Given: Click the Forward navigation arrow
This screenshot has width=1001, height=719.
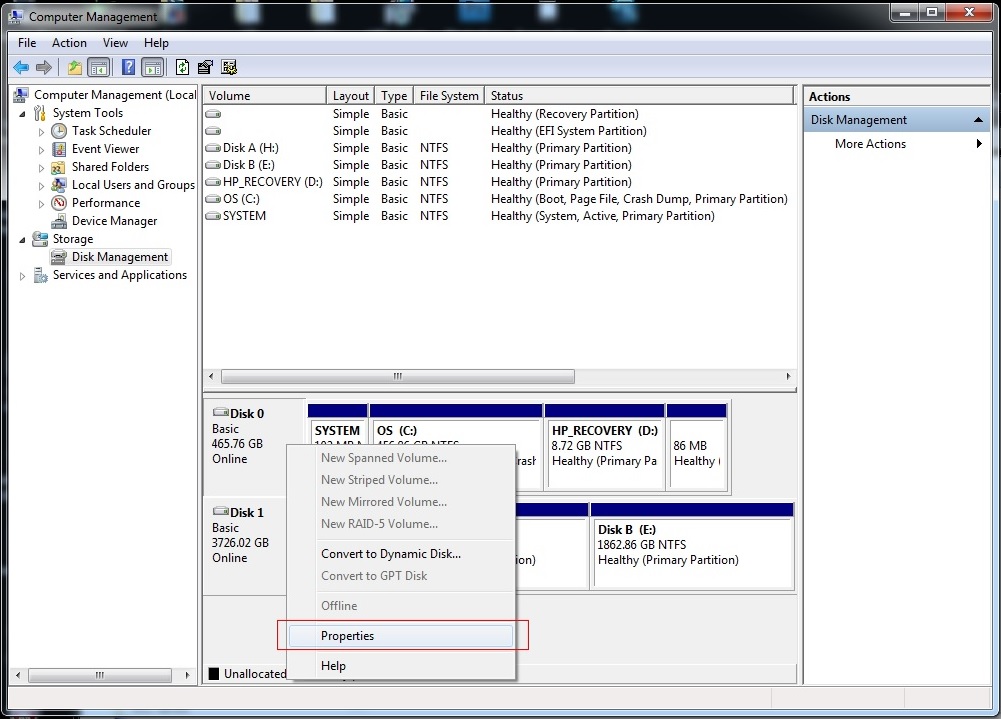Looking at the screenshot, I should pos(45,67).
